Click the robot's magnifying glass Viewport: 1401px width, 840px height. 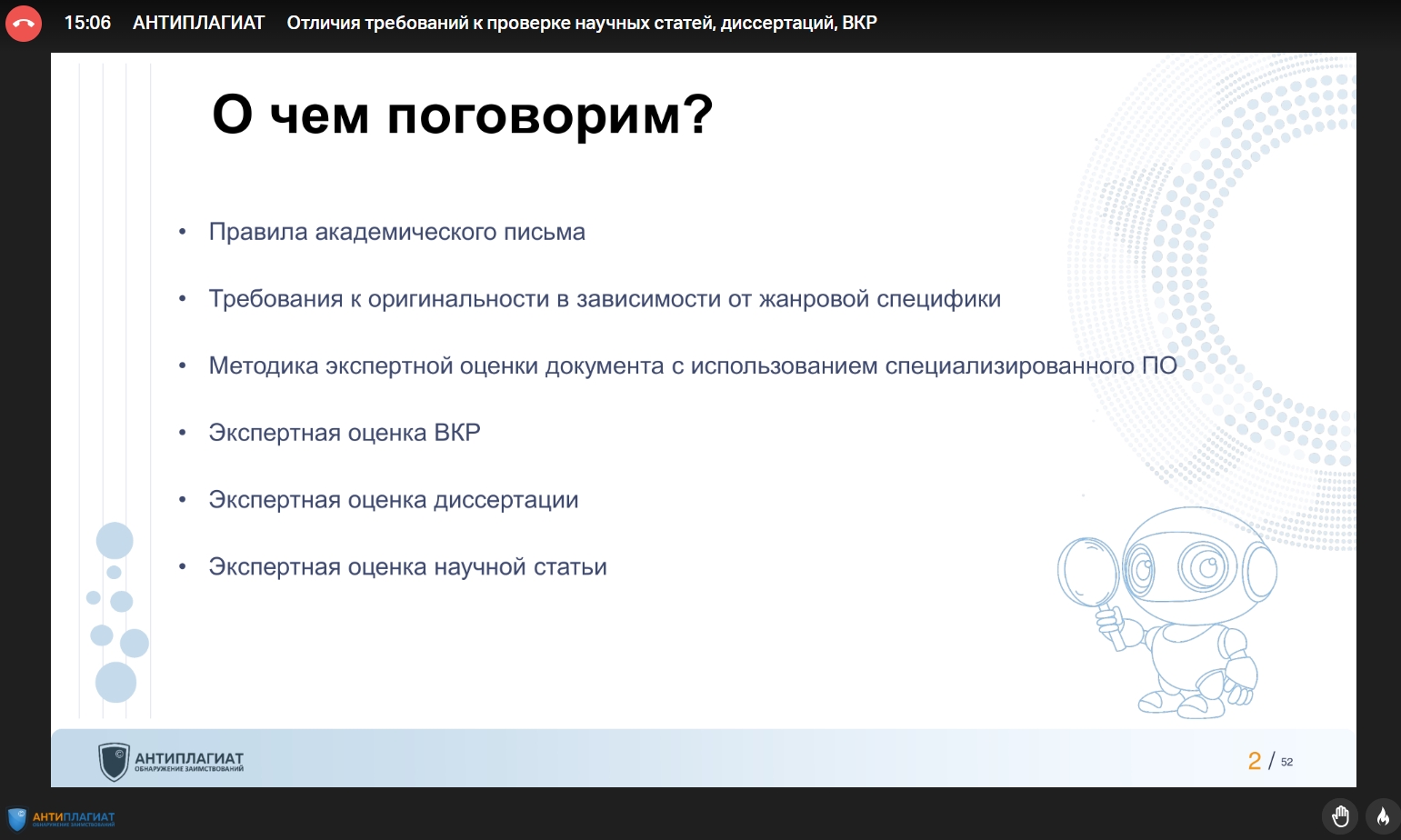(x=1087, y=573)
